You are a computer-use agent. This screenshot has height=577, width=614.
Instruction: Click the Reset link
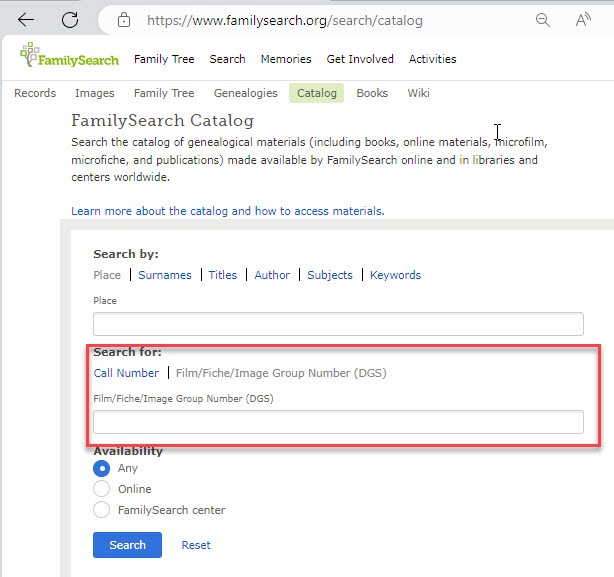(196, 545)
